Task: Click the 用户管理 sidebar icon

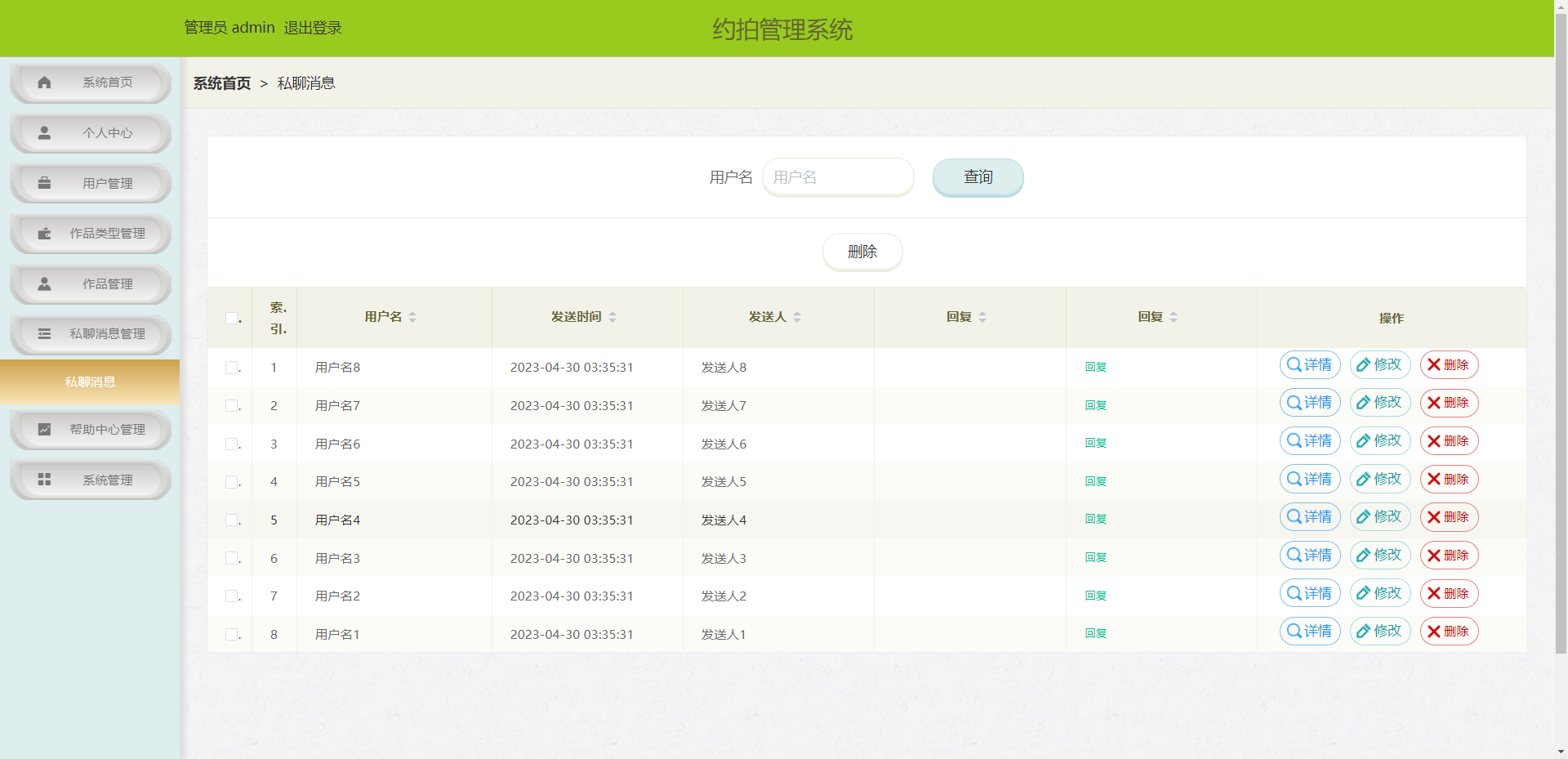Action: (x=45, y=183)
